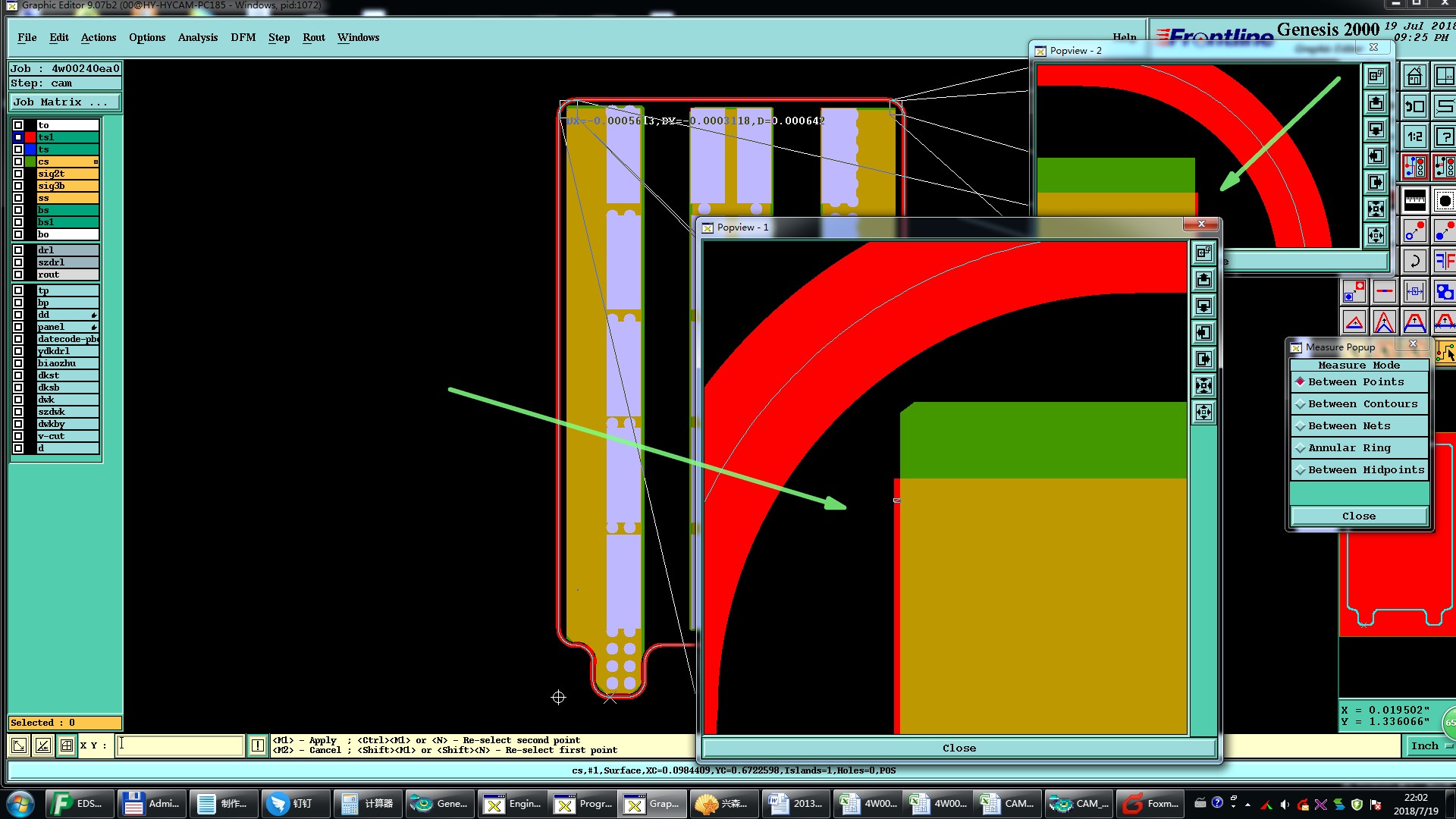Click the blue color swatch of layer ts

(30, 149)
